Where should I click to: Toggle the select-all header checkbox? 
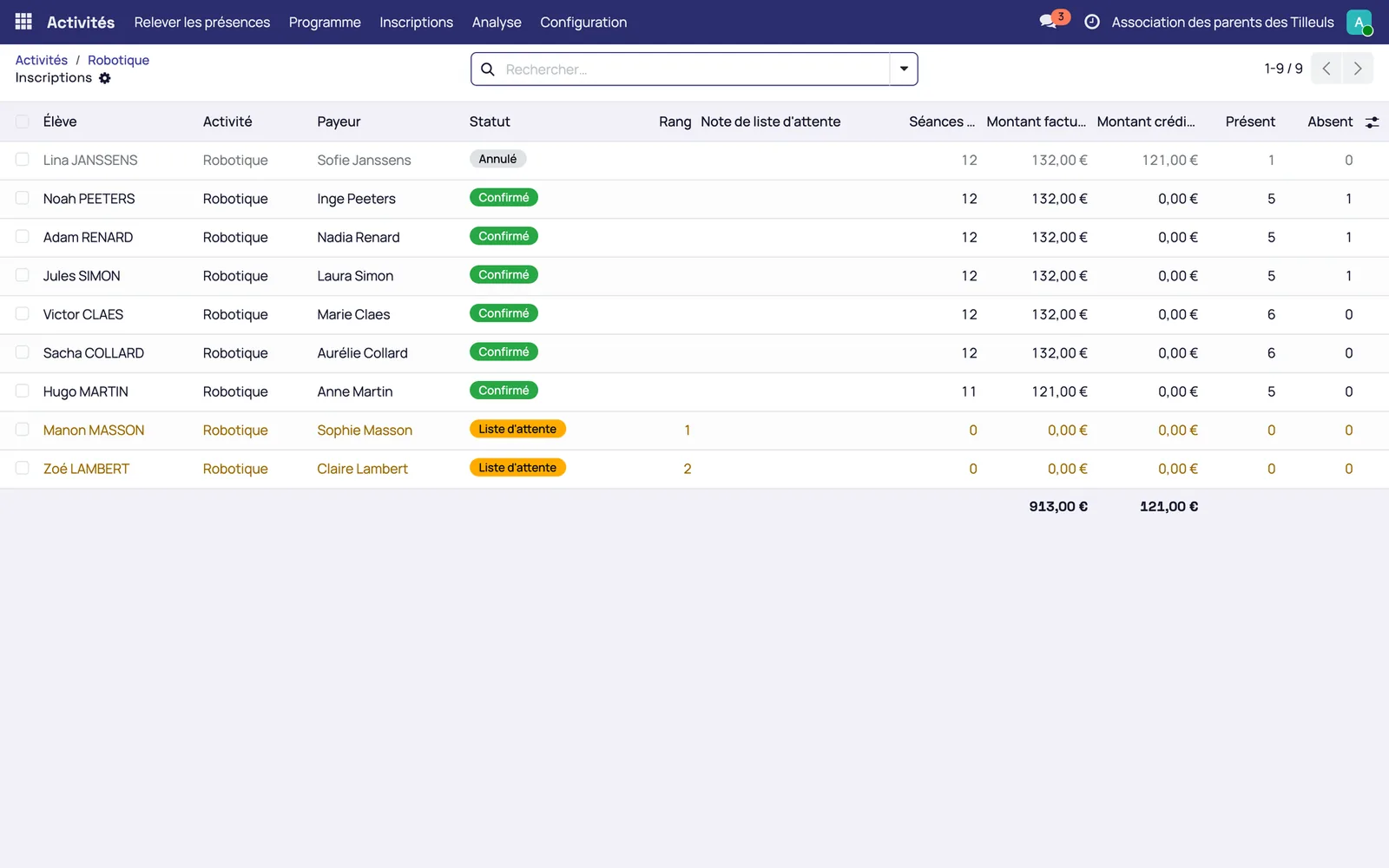(x=23, y=122)
